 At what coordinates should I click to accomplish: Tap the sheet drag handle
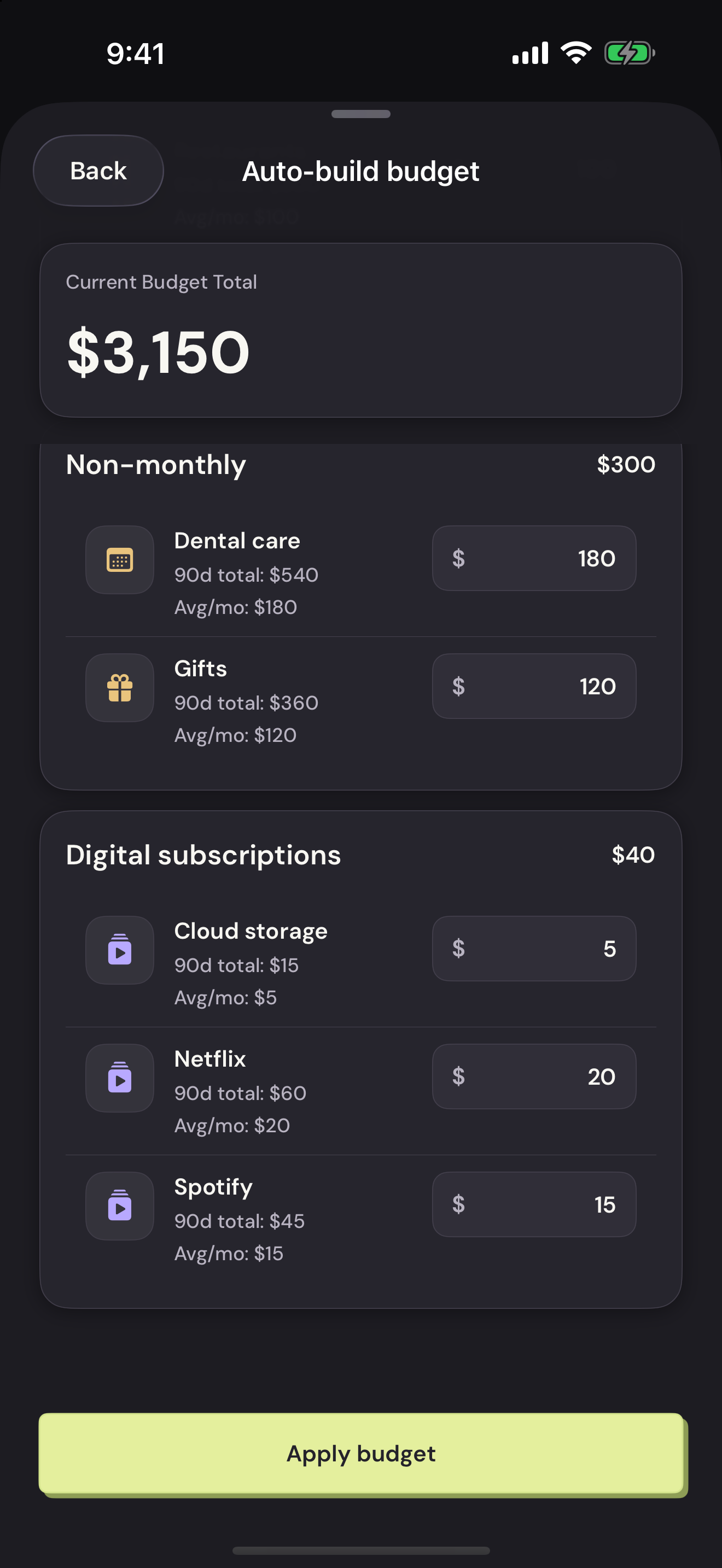point(361,114)
